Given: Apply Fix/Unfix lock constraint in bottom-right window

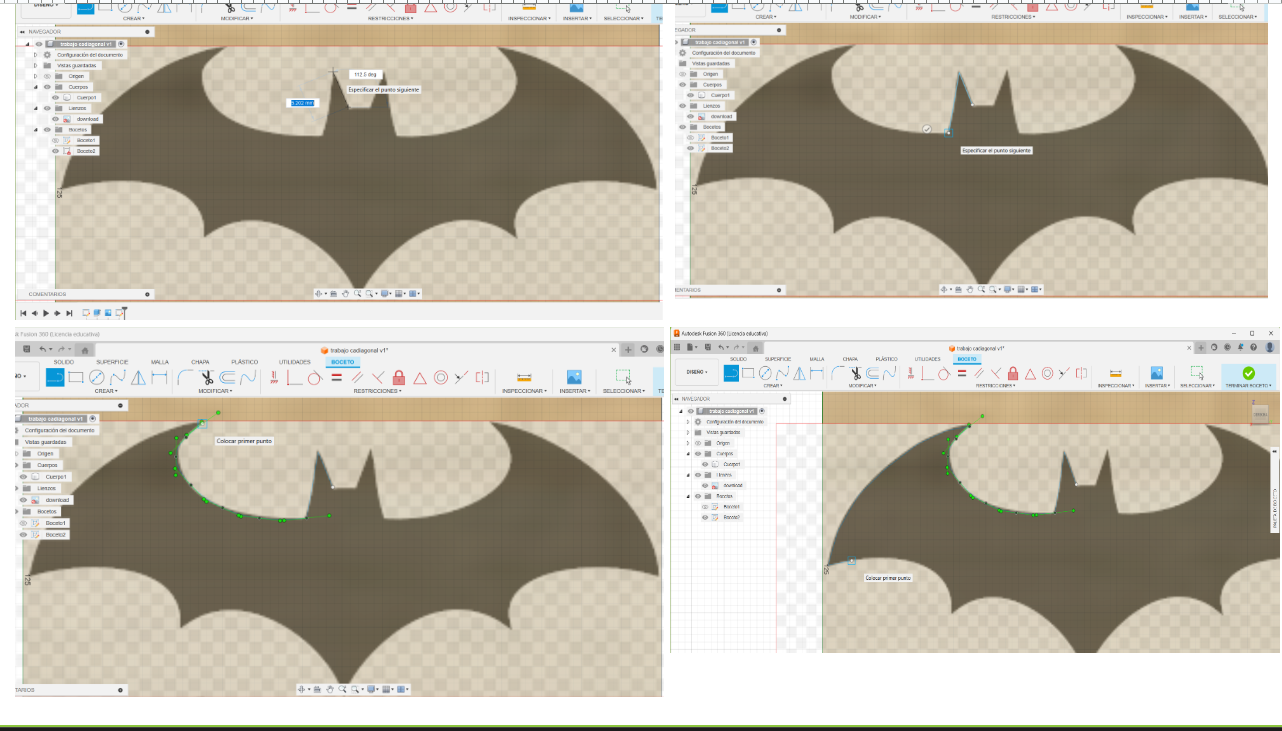Looking at the screenshot, I should tap(1012, 373).
